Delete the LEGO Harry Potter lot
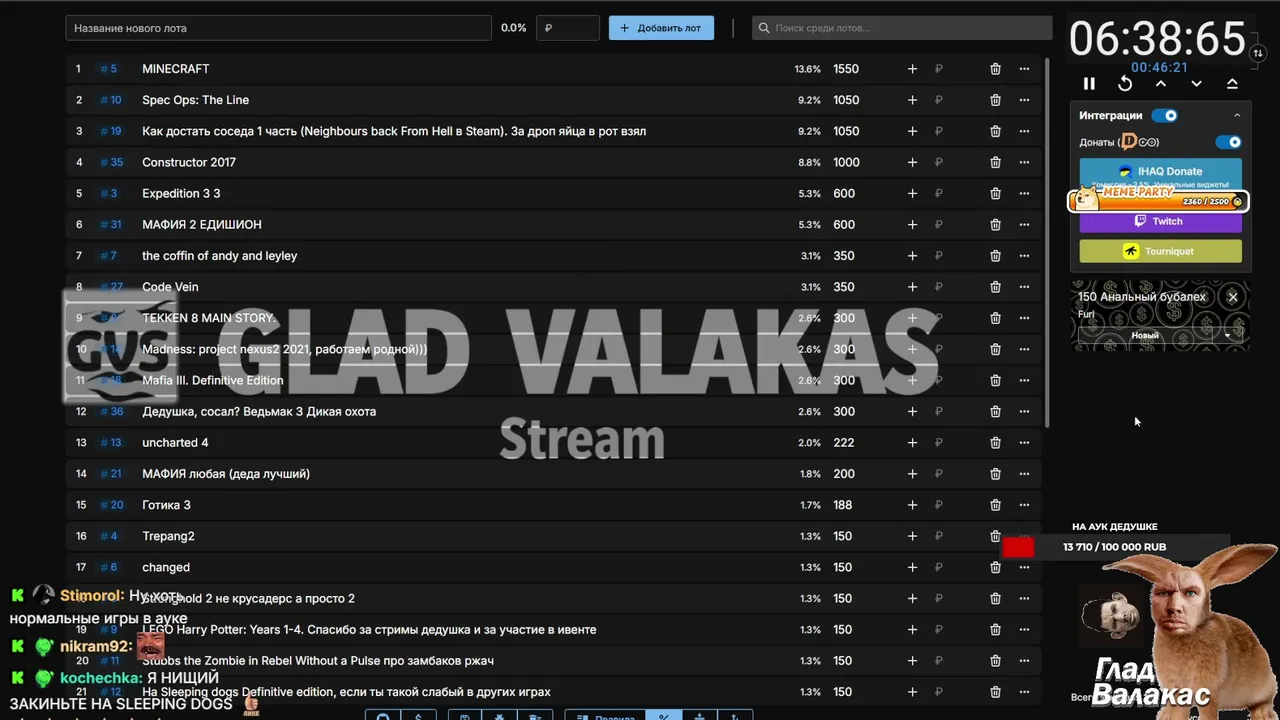1280x720 pixels. coord(995,630)
